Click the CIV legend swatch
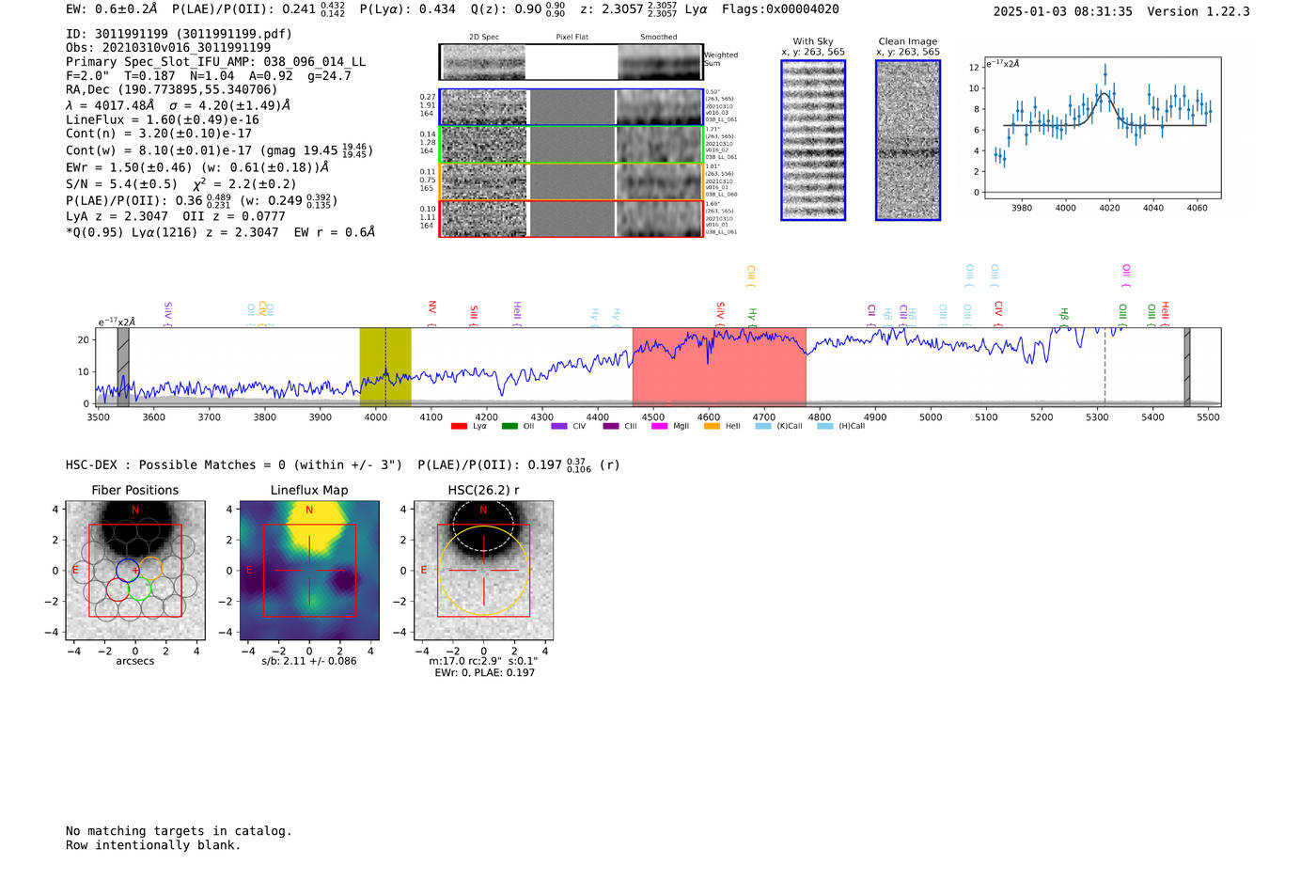 point(559,426)
